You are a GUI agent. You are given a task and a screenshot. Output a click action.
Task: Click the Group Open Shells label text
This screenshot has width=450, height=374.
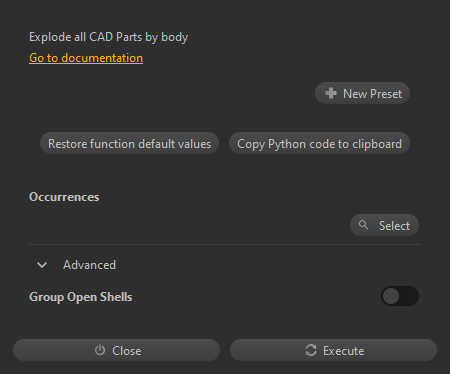click(81, 297)
